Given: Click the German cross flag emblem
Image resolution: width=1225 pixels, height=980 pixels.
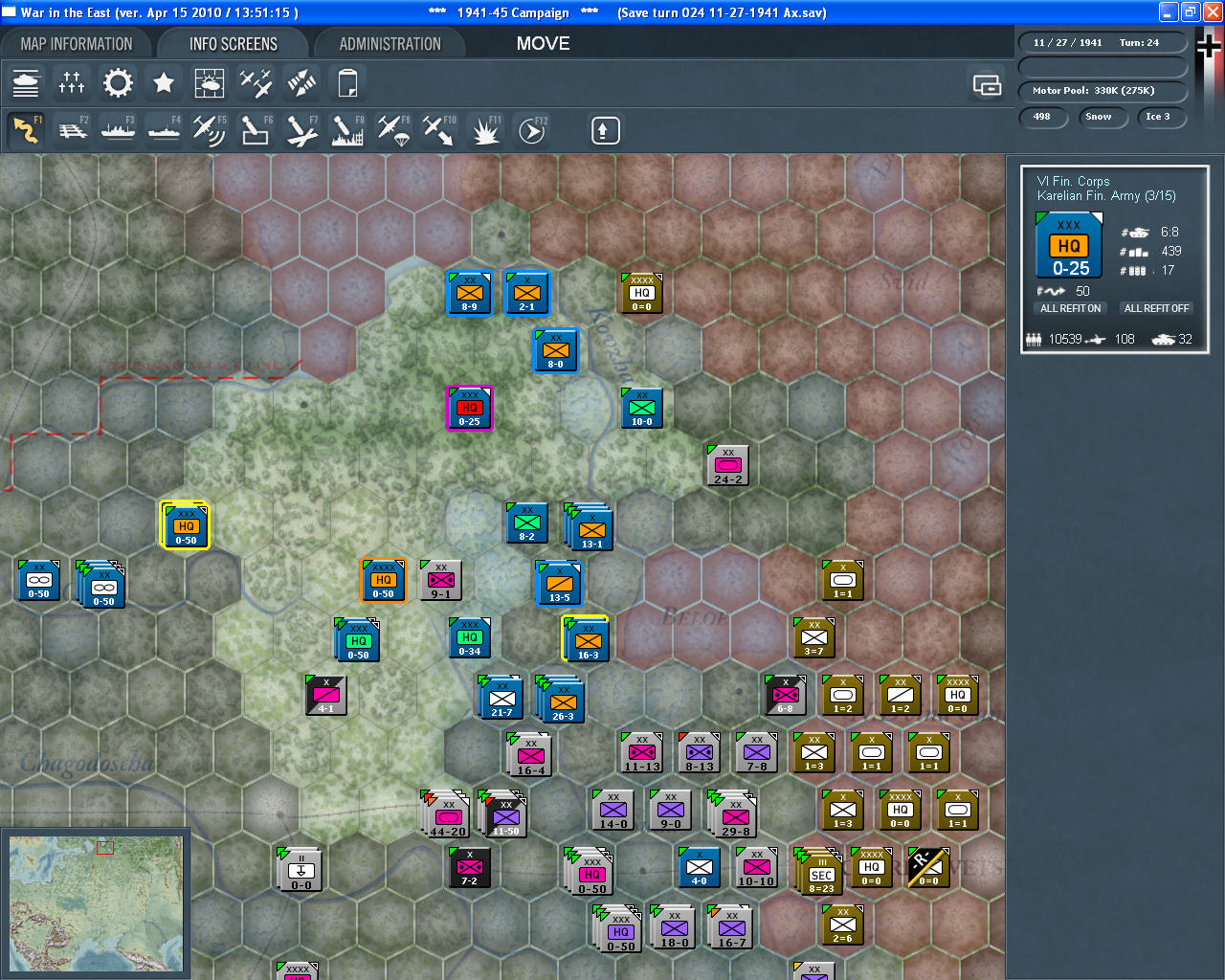Looking at the screenshot, I should pyautogui.click(x=1209, y=48).
